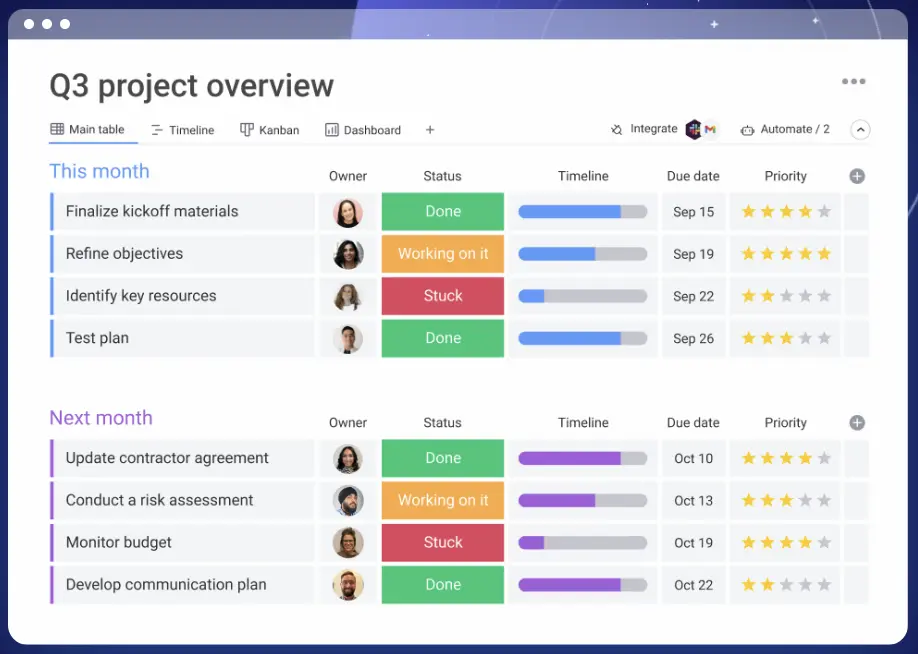Image resolution: width=918 pixels, height=654 pixels.
Task: Set fifth priority star for Finalize kickoff materials
Action: (824, 211)
